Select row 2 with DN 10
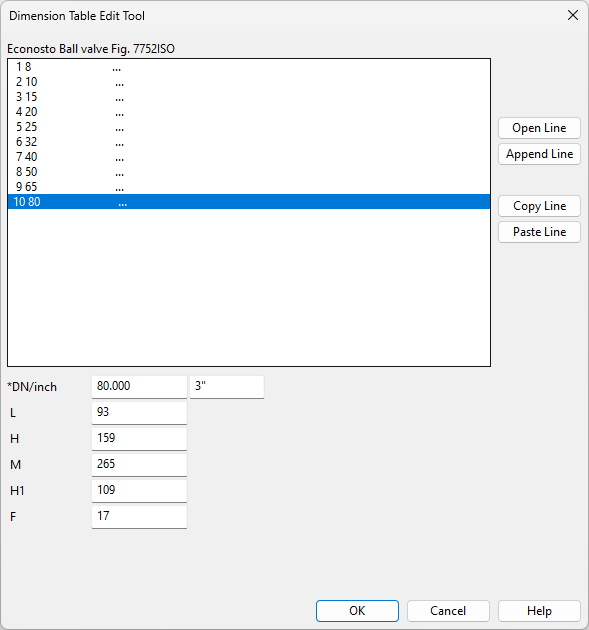 (249, 82)
